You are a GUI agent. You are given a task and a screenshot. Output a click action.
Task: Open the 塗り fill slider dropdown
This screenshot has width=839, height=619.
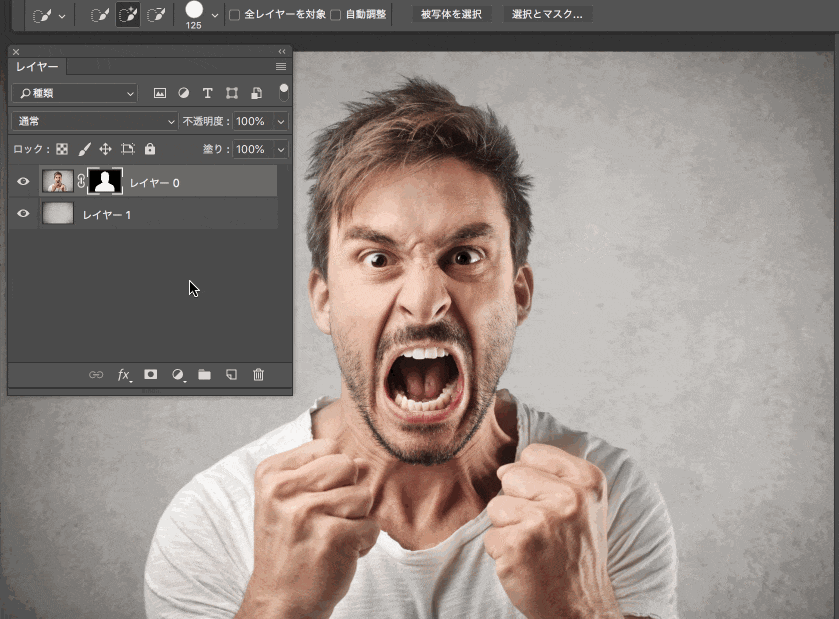coord(281,149)
